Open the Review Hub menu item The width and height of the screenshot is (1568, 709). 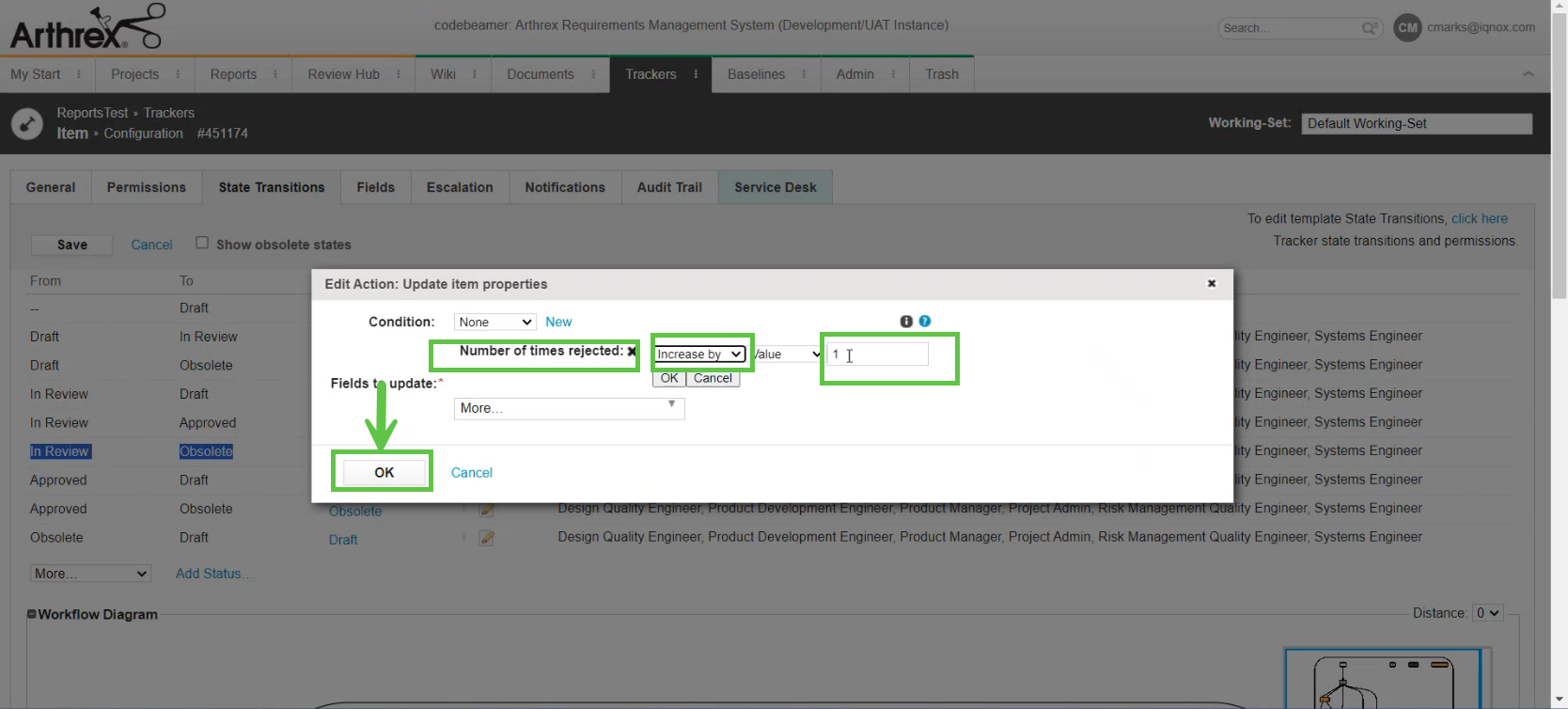[343, 74]
